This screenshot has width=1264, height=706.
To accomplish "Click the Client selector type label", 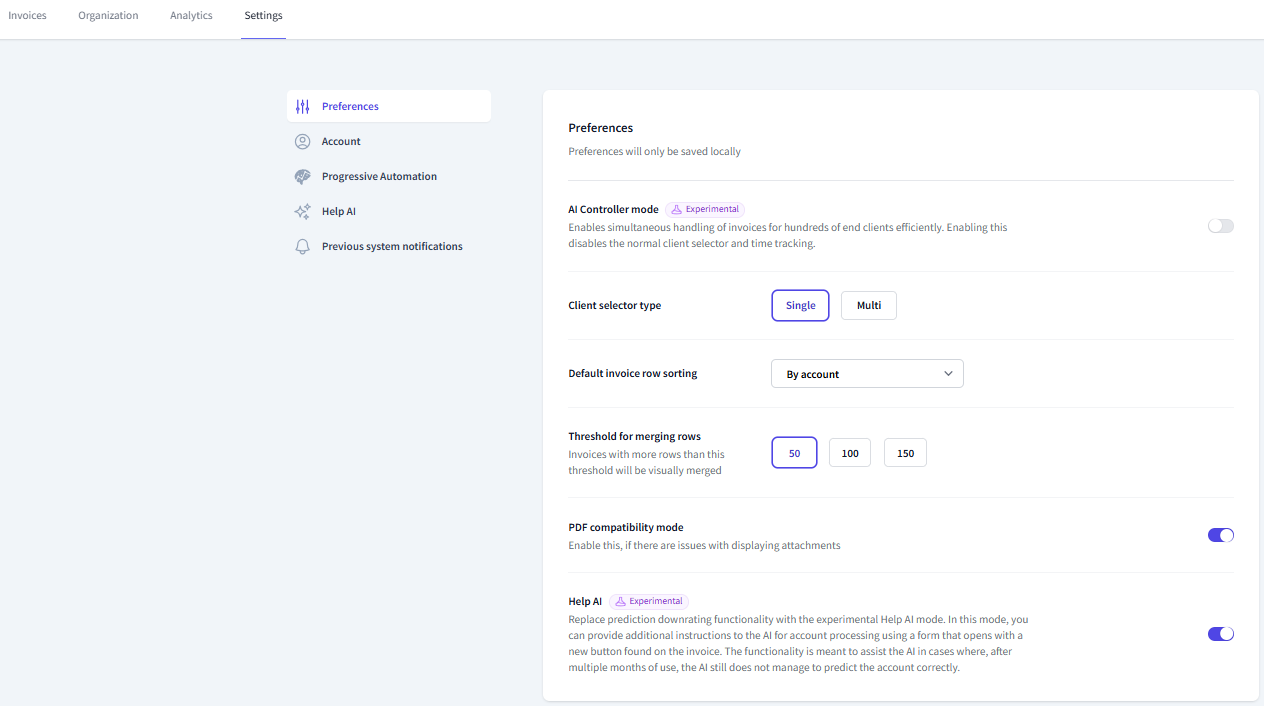I will point(614,306).
